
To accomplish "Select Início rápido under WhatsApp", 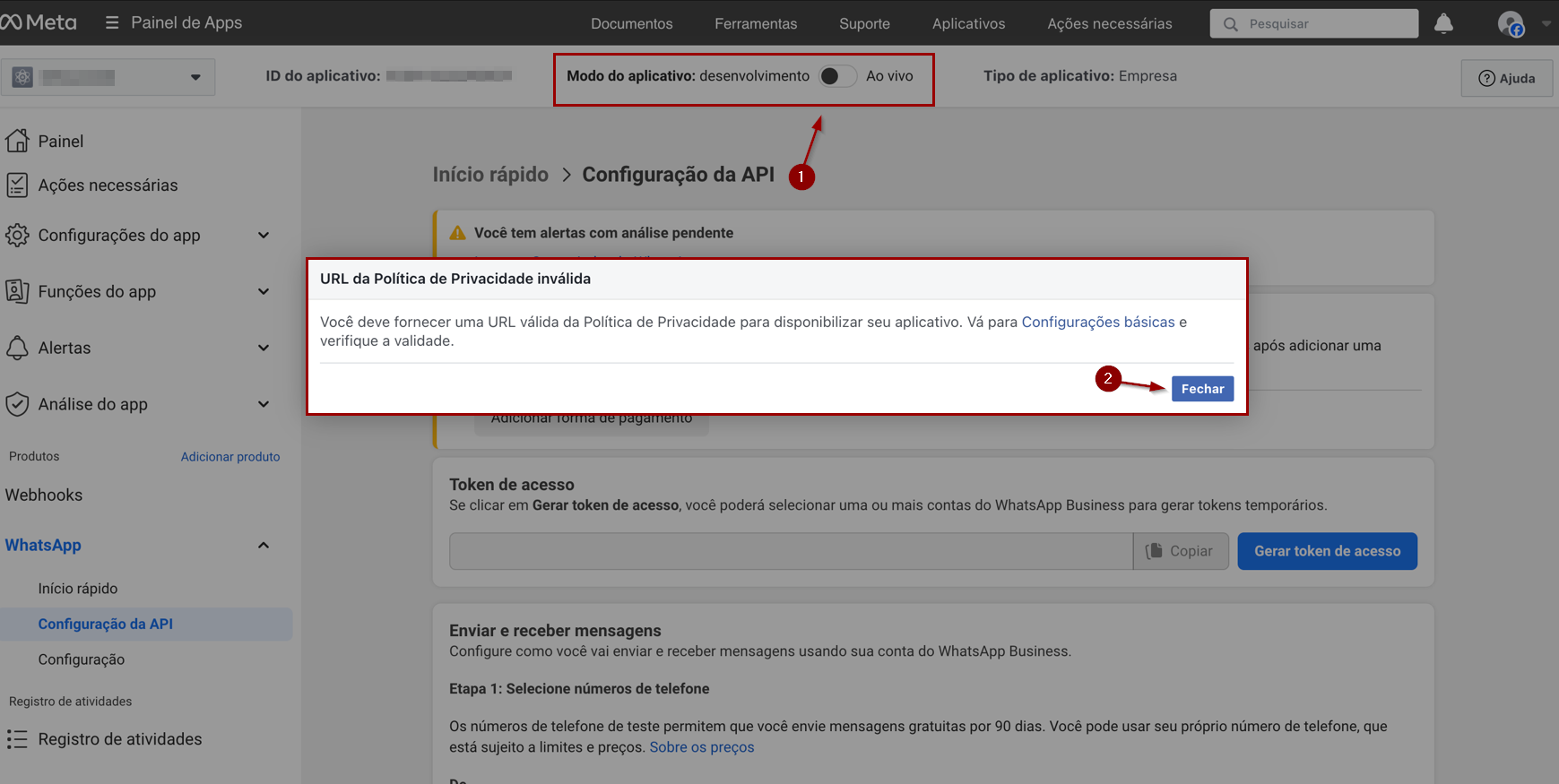I will 78,589.
